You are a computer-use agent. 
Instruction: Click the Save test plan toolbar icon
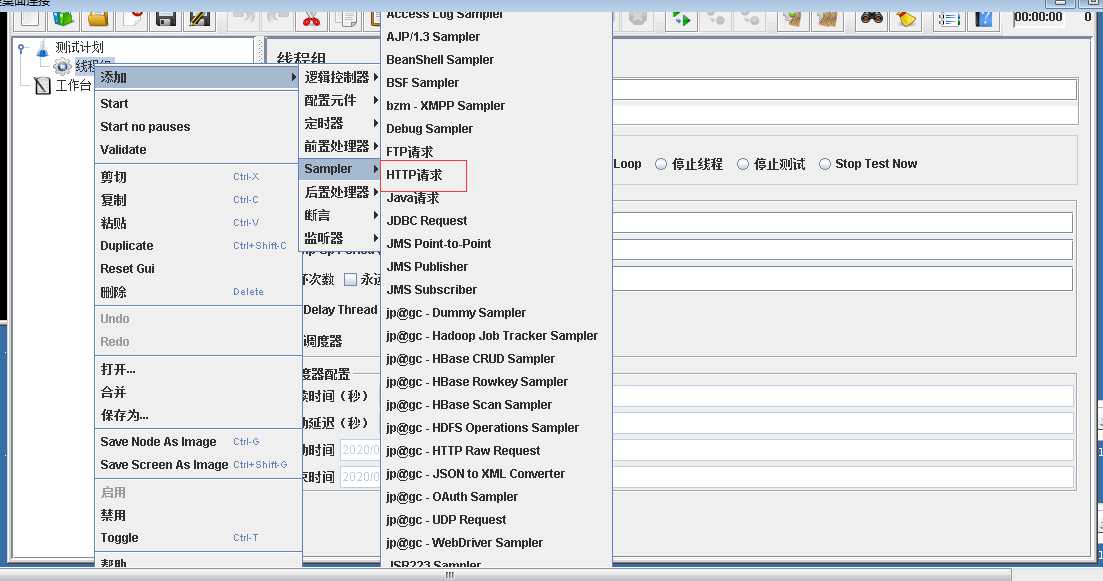[x=166, y=17]
